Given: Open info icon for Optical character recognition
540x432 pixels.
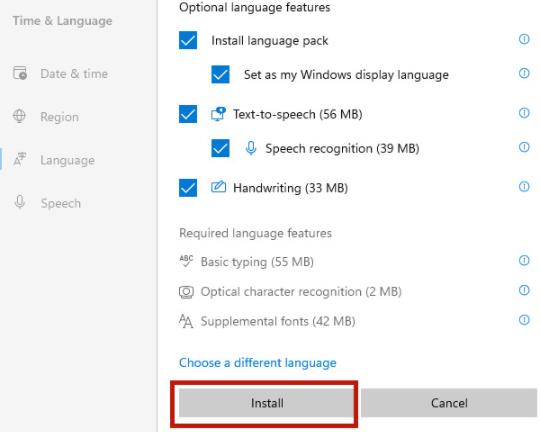Looking at the screenshot, I should [x=524, y=290].
